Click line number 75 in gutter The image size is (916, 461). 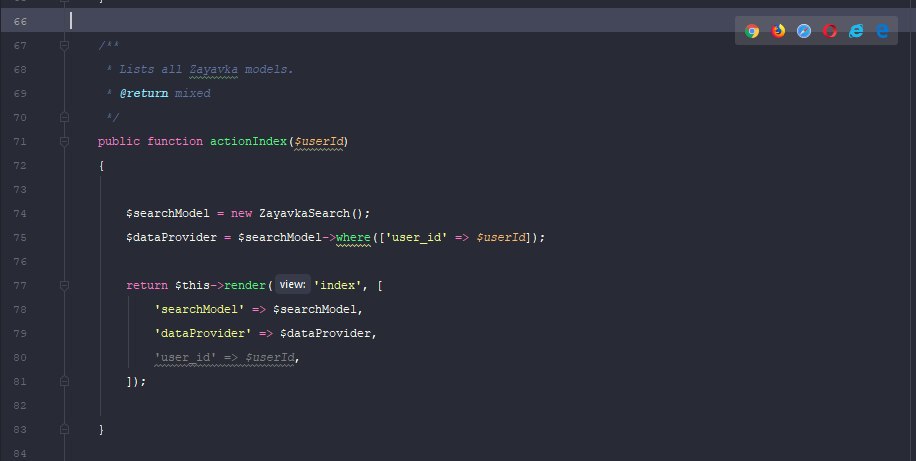pos(20,237)
